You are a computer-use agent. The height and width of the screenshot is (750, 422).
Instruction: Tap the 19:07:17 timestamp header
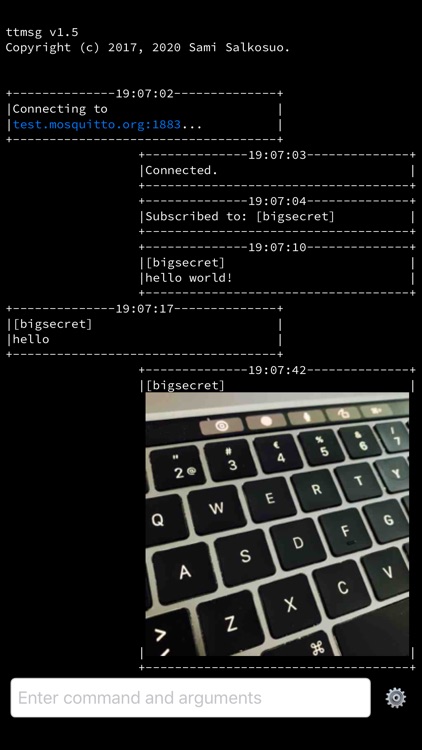144,309
